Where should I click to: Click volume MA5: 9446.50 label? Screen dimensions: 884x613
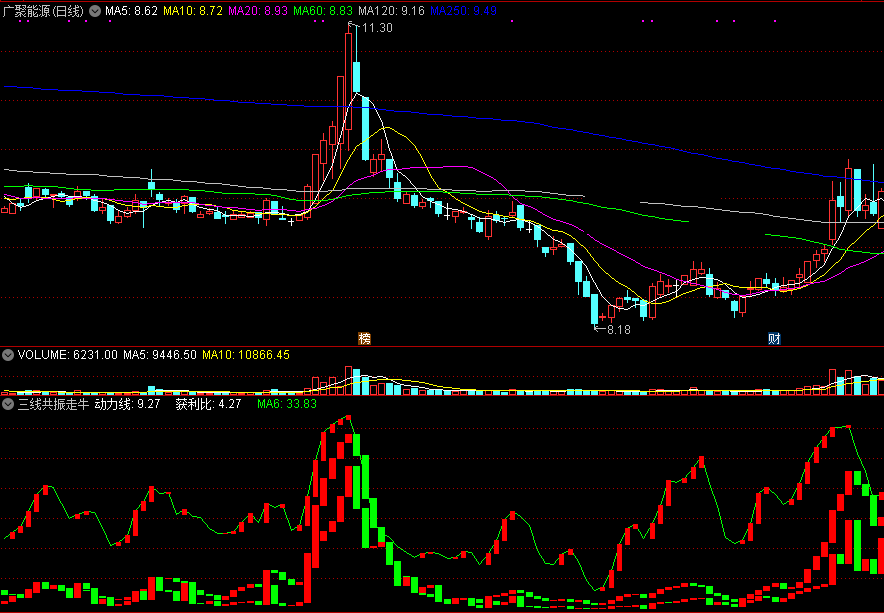click(x=160, y=355)
